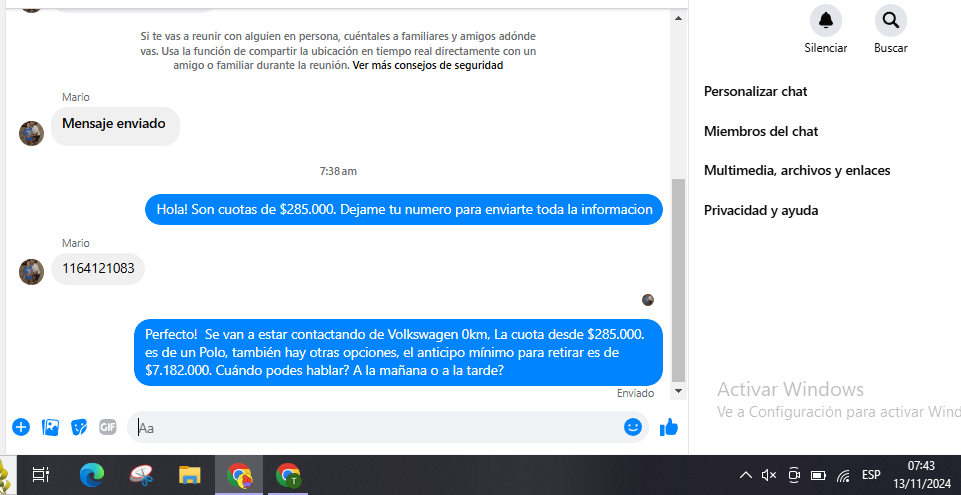961x495 pixels.
Task: Expand Miembros del chat section
Action: coord(761,131)
